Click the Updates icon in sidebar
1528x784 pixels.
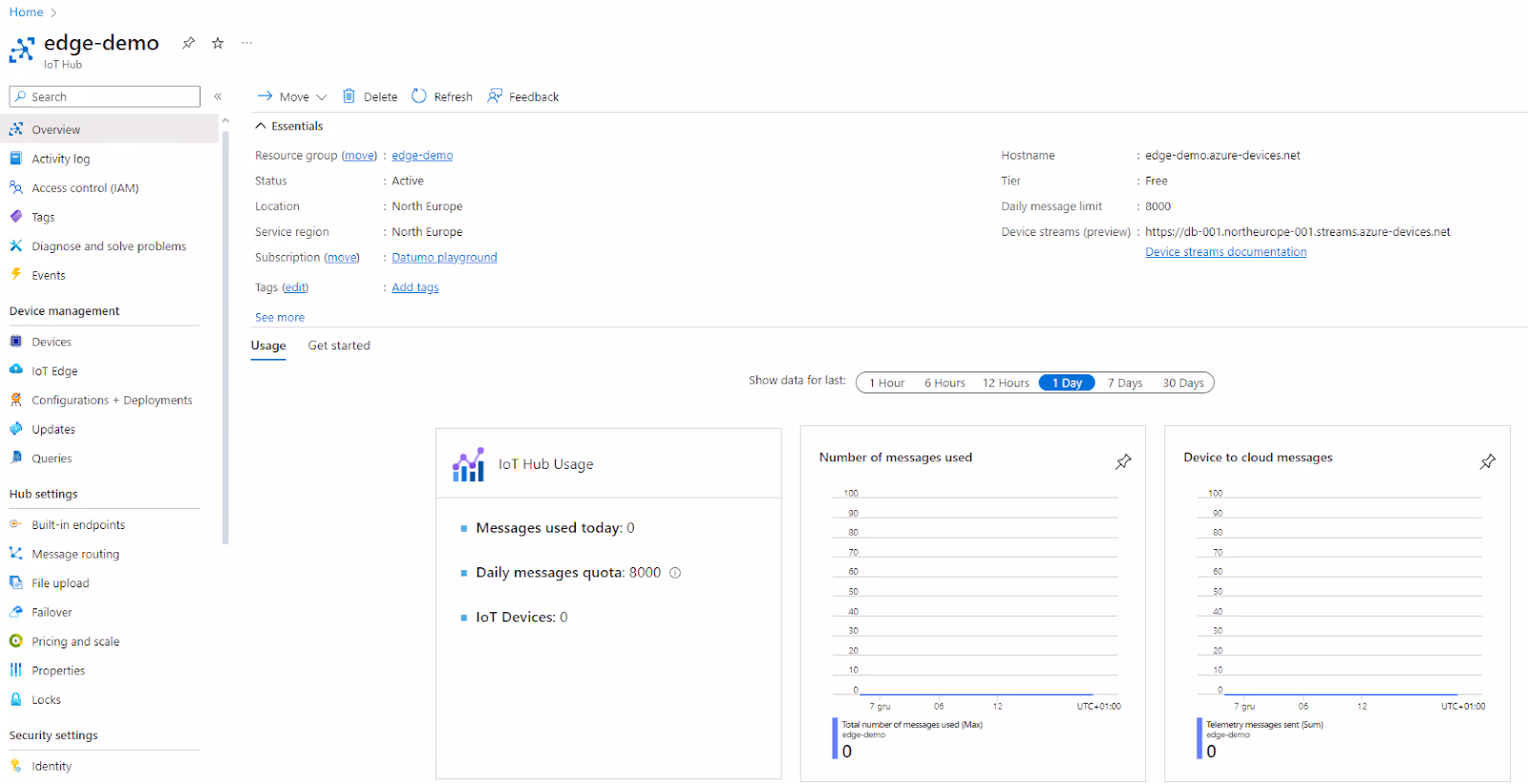point(16,429)
